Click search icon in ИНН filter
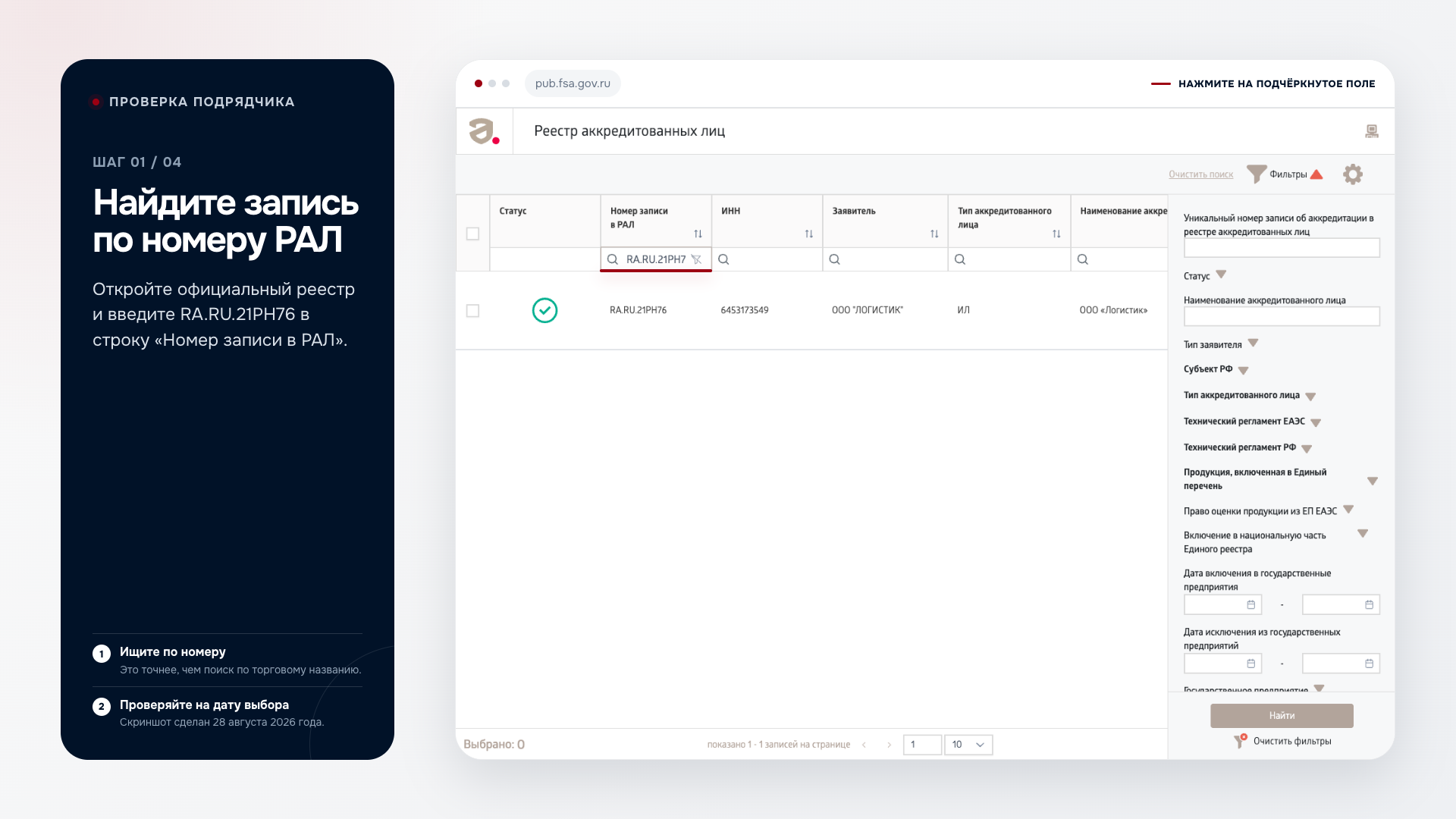 [x=723, y=259]
